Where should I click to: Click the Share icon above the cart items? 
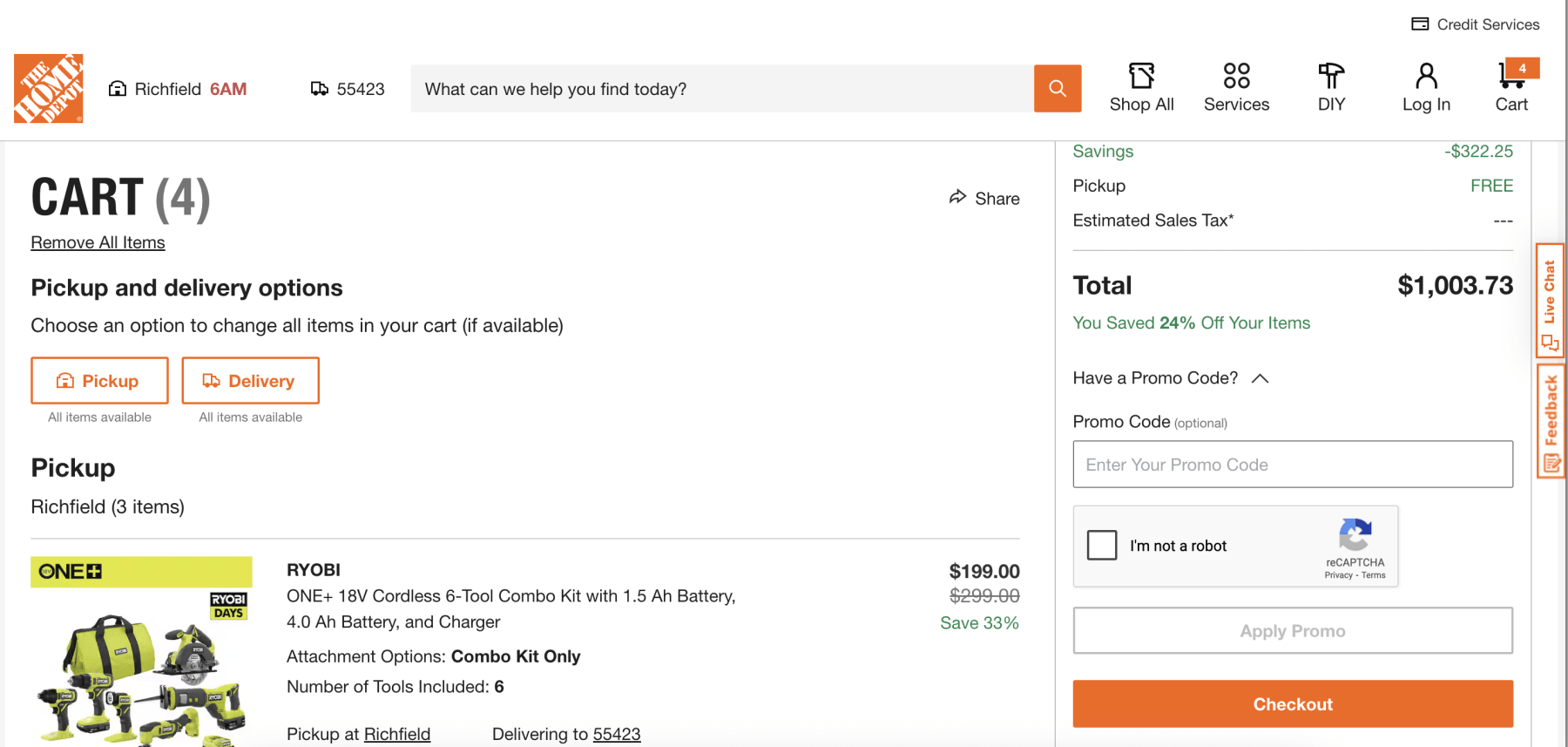(x=958, y=198)
